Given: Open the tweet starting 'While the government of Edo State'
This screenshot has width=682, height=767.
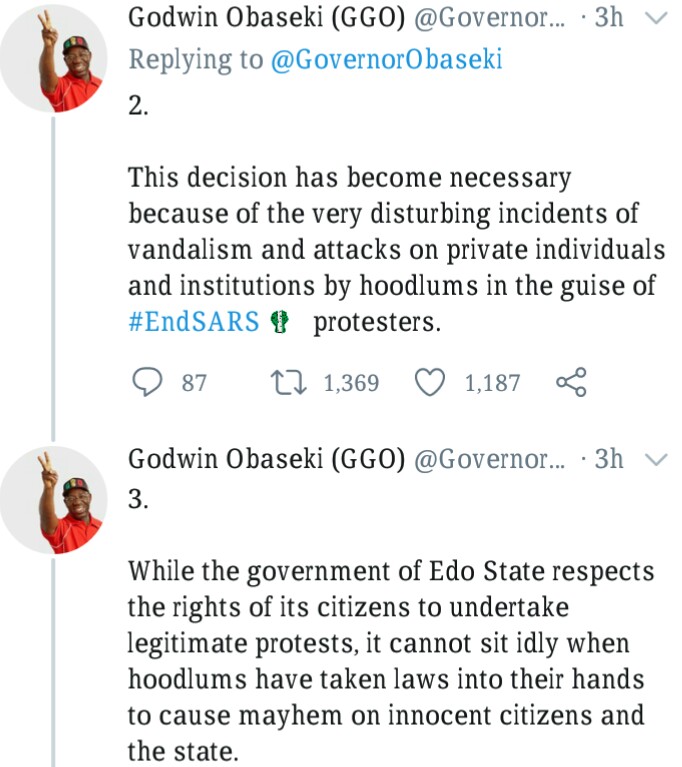Looking at the screenshot, I should pos(391,660).
